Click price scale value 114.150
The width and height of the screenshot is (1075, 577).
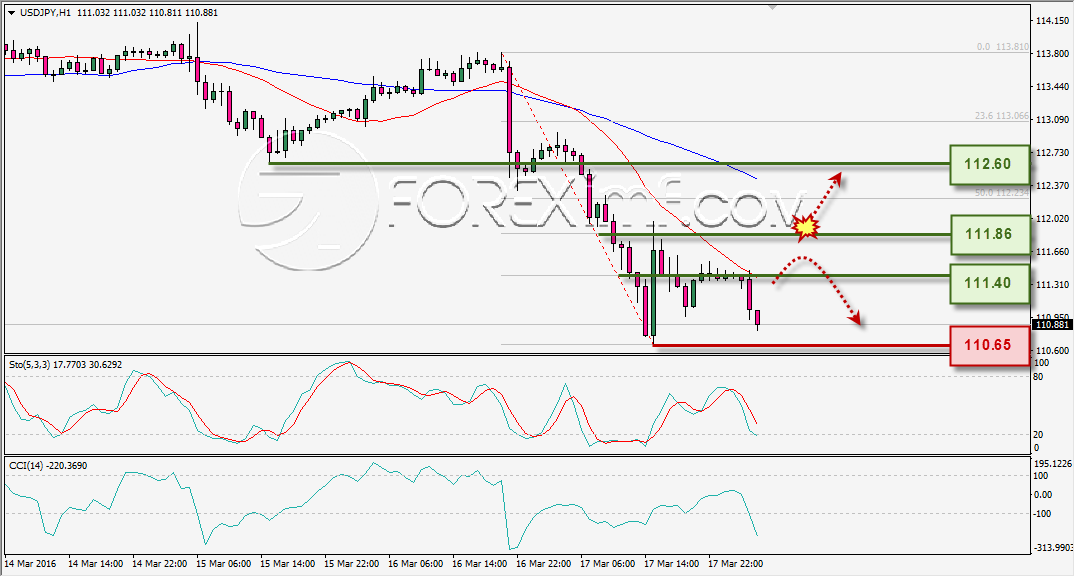[1052, 21]
